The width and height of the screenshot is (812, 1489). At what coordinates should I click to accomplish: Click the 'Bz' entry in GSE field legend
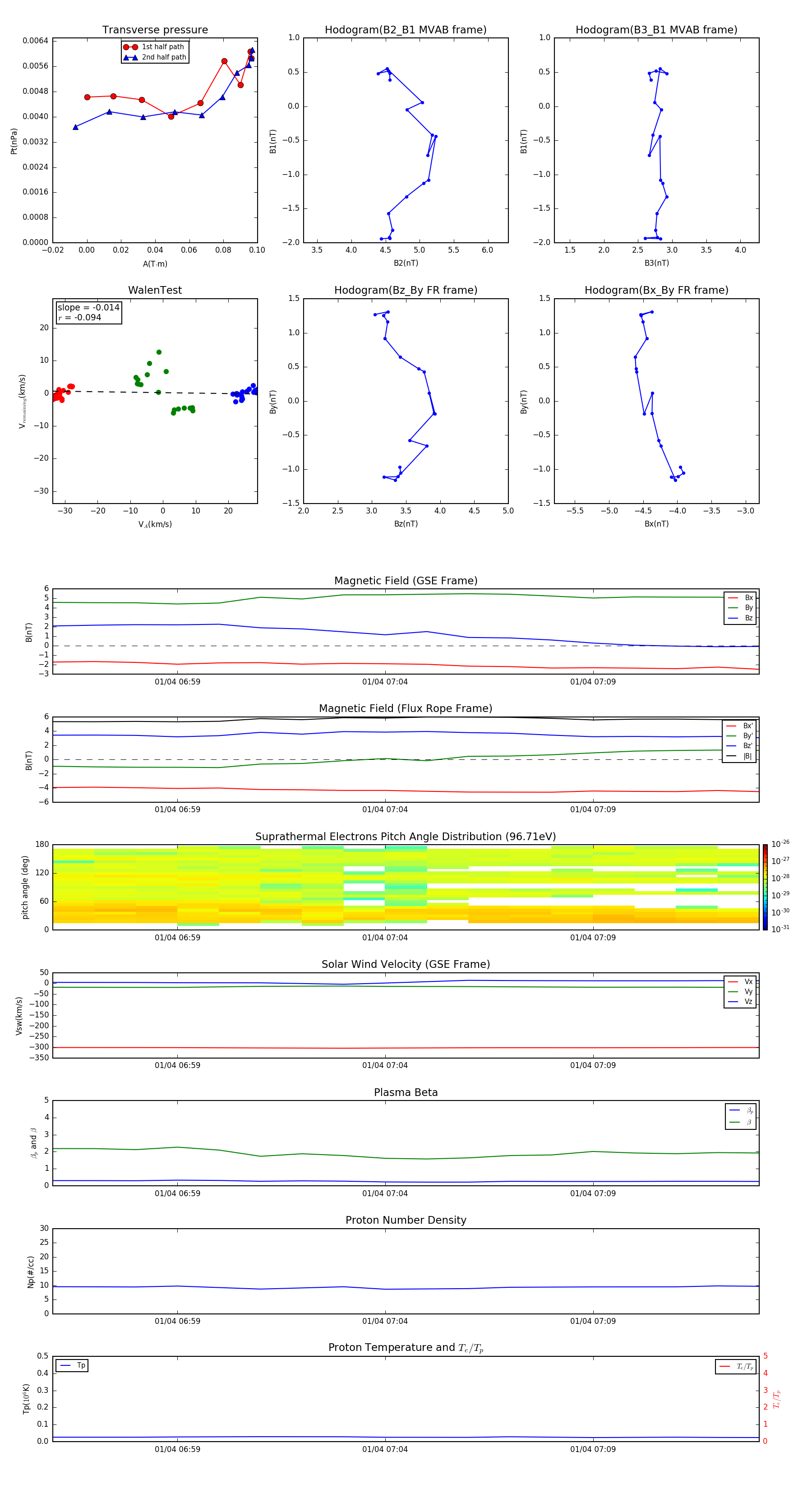(741, 618)
